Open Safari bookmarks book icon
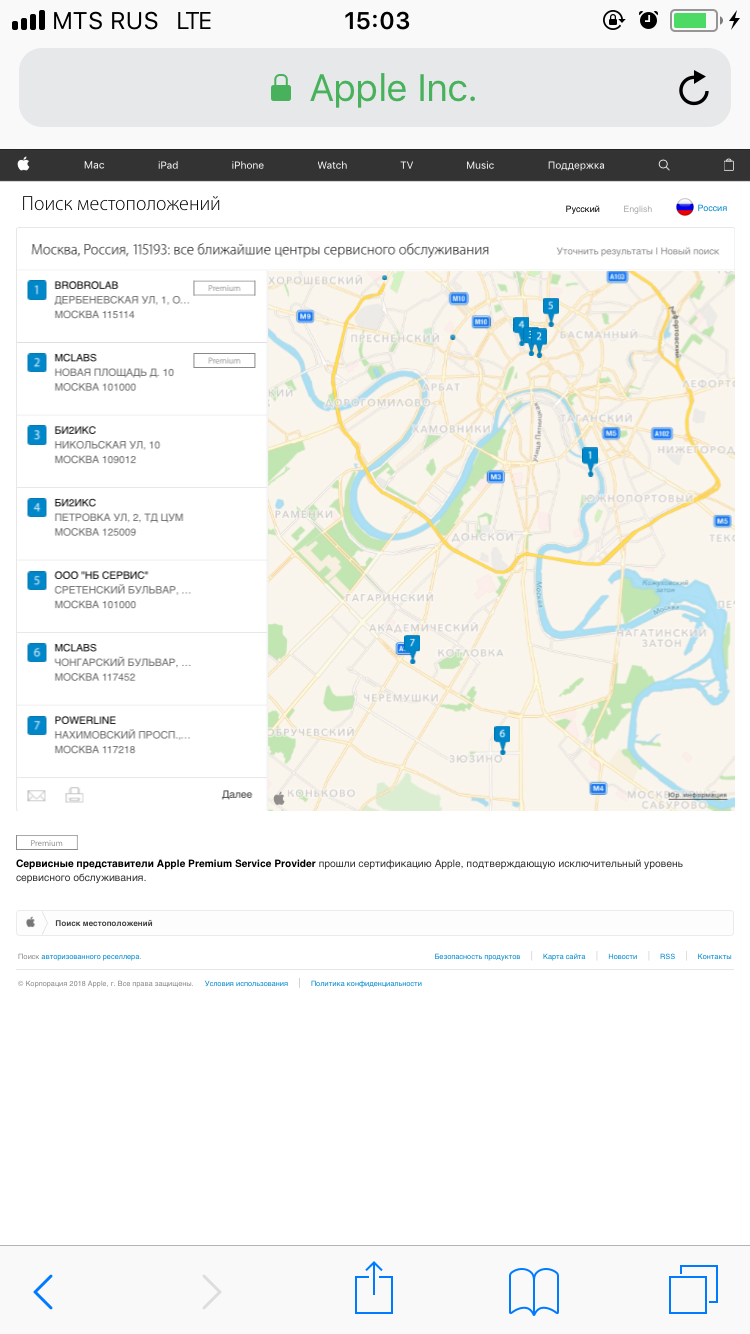750x1334 pixels. tap(534, 1291)
